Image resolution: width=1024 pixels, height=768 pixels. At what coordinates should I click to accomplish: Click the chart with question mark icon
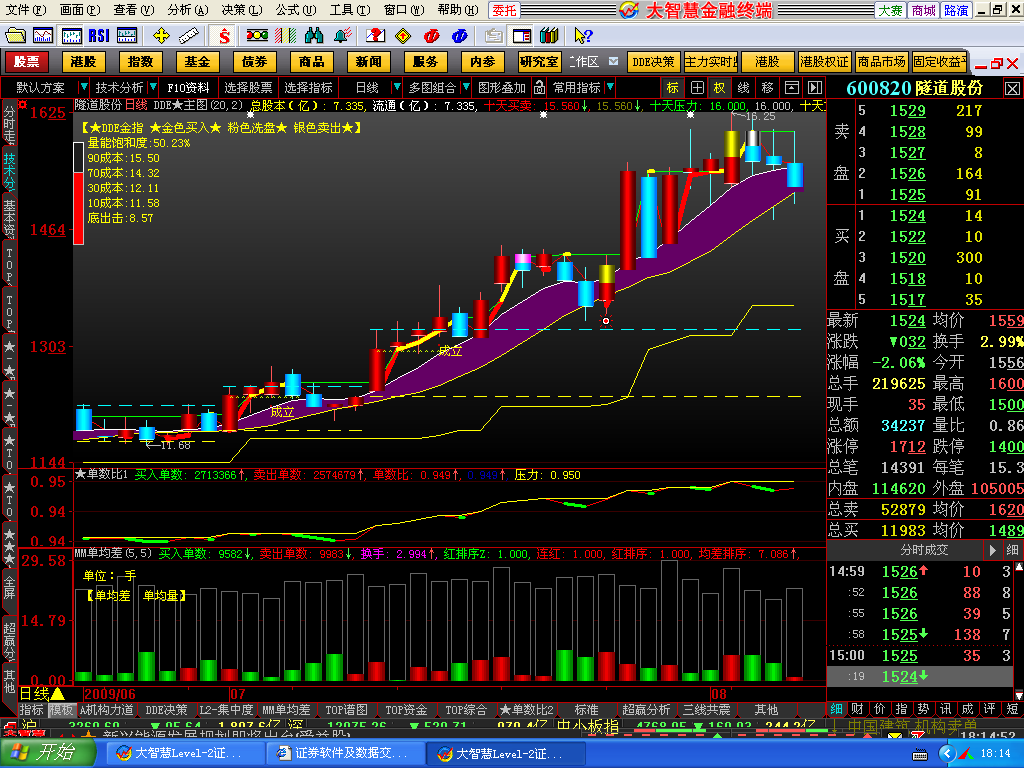pyautogui.click(x=375, y=35)
